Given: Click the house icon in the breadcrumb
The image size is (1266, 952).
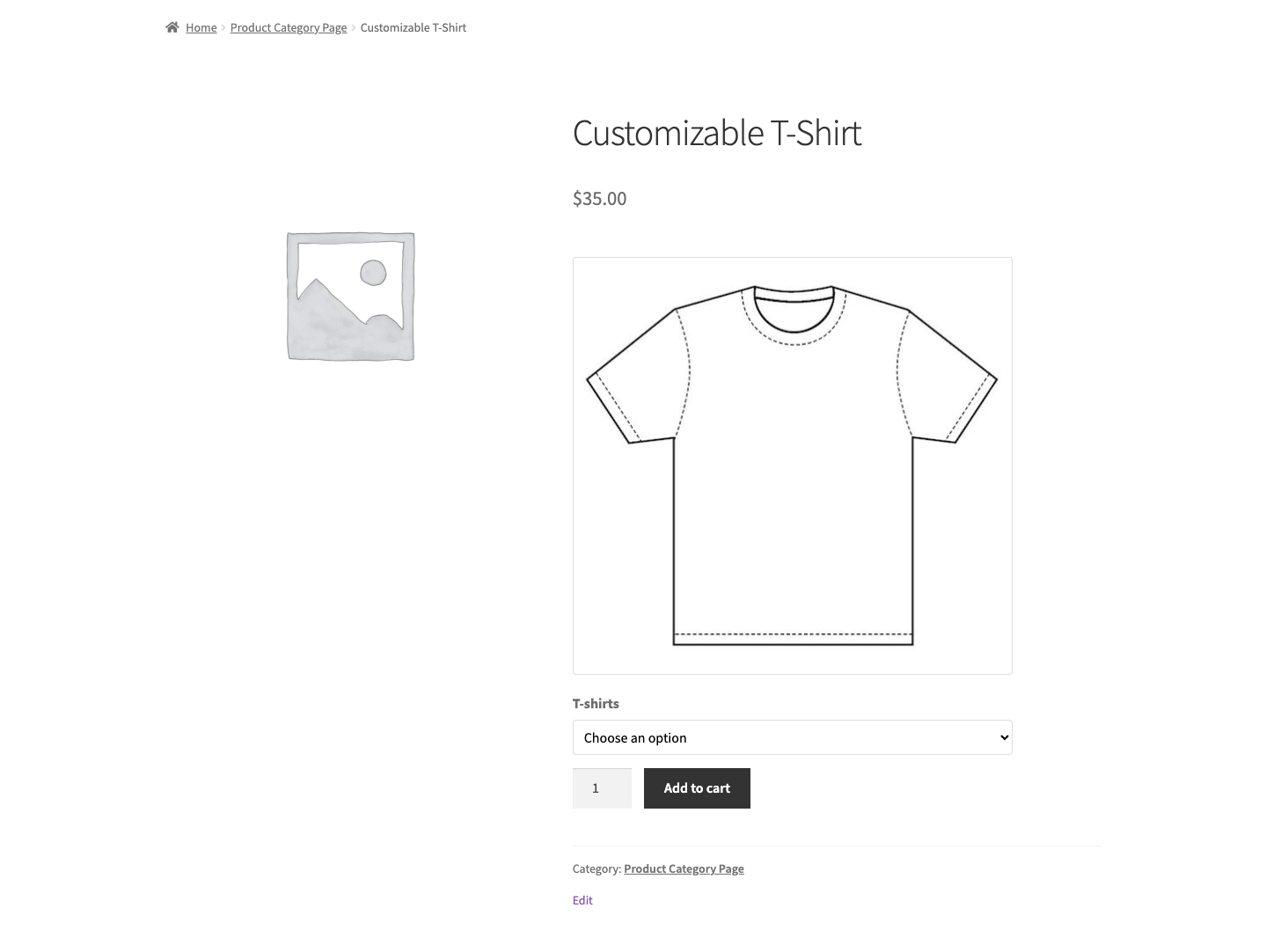Looking at the screenshot, I should pyautogui.click(x=172, y=27).
